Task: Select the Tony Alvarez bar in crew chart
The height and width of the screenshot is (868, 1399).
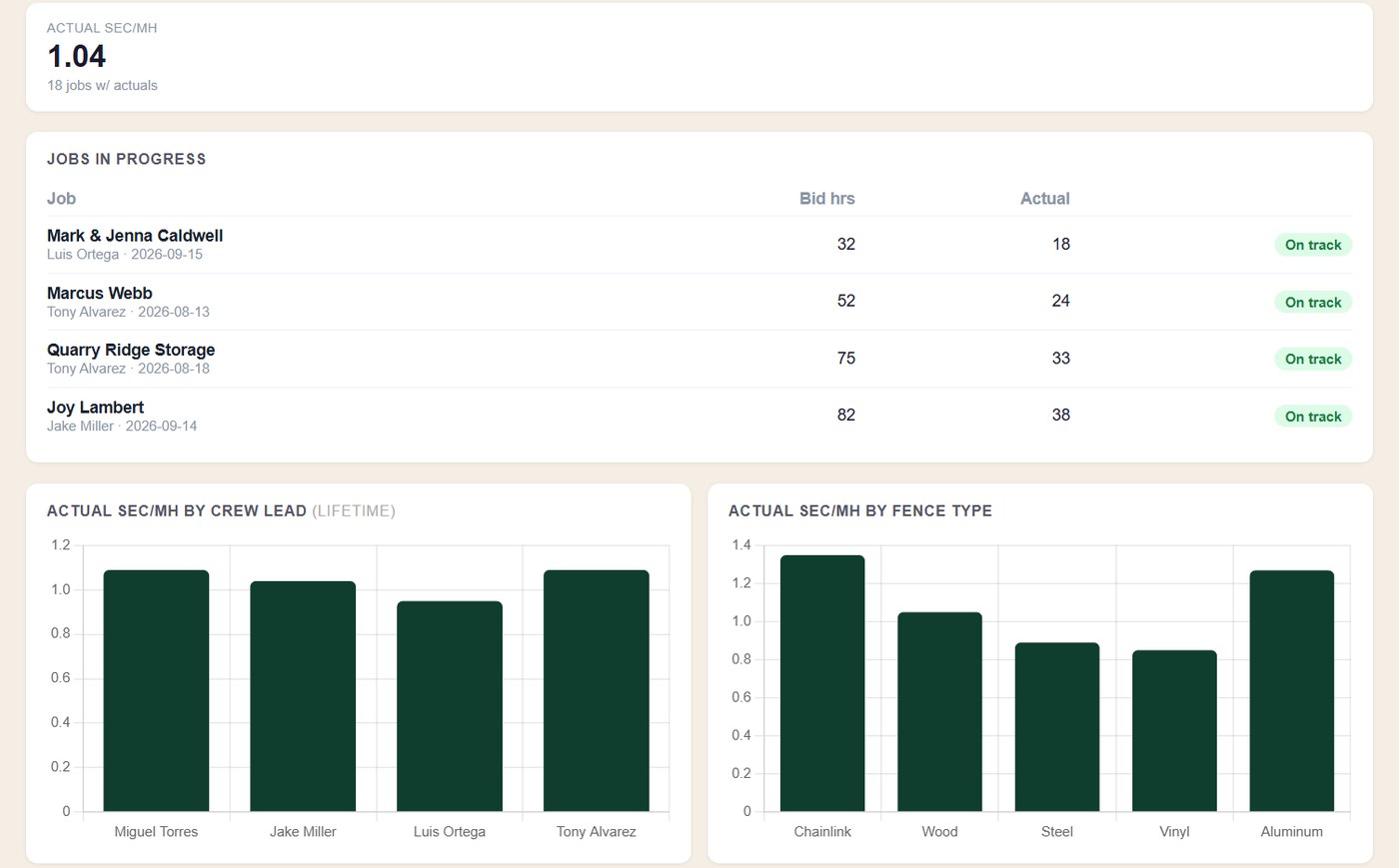Action: pos(597,690)
